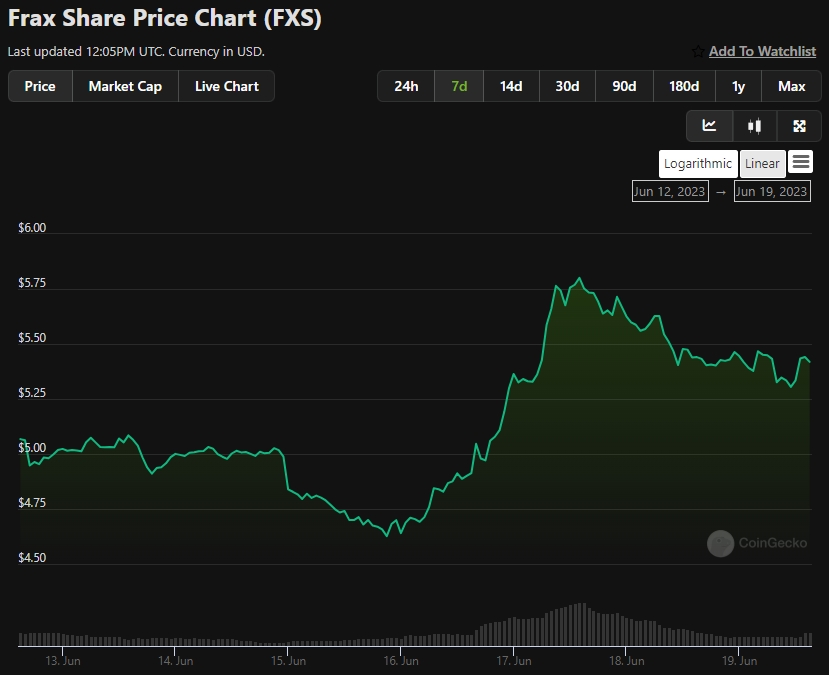Select the 1y time range
Viewport: 829px width, 675px height.
(738, 86)
